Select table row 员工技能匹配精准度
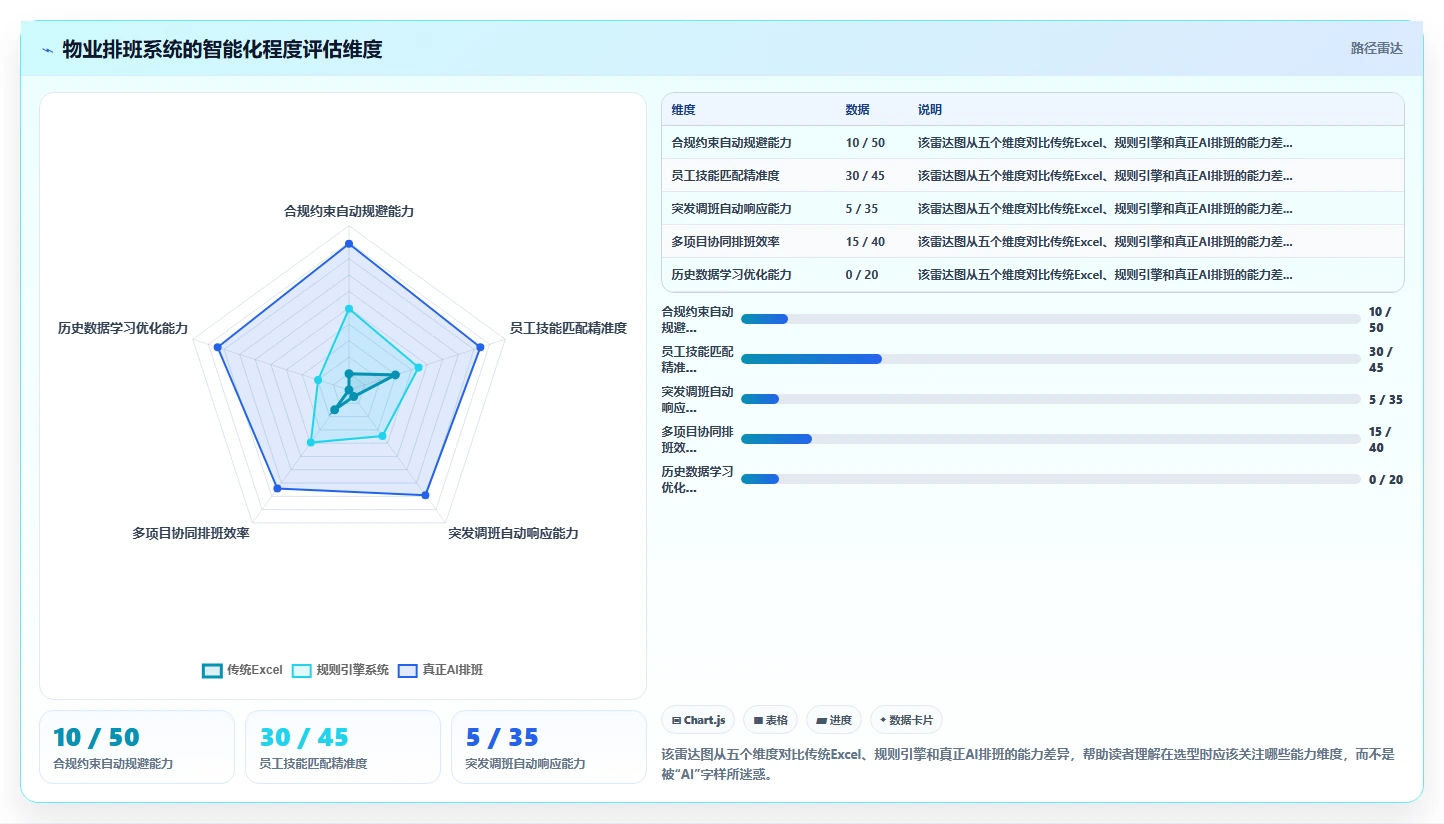 click(x=1033, y=175)
